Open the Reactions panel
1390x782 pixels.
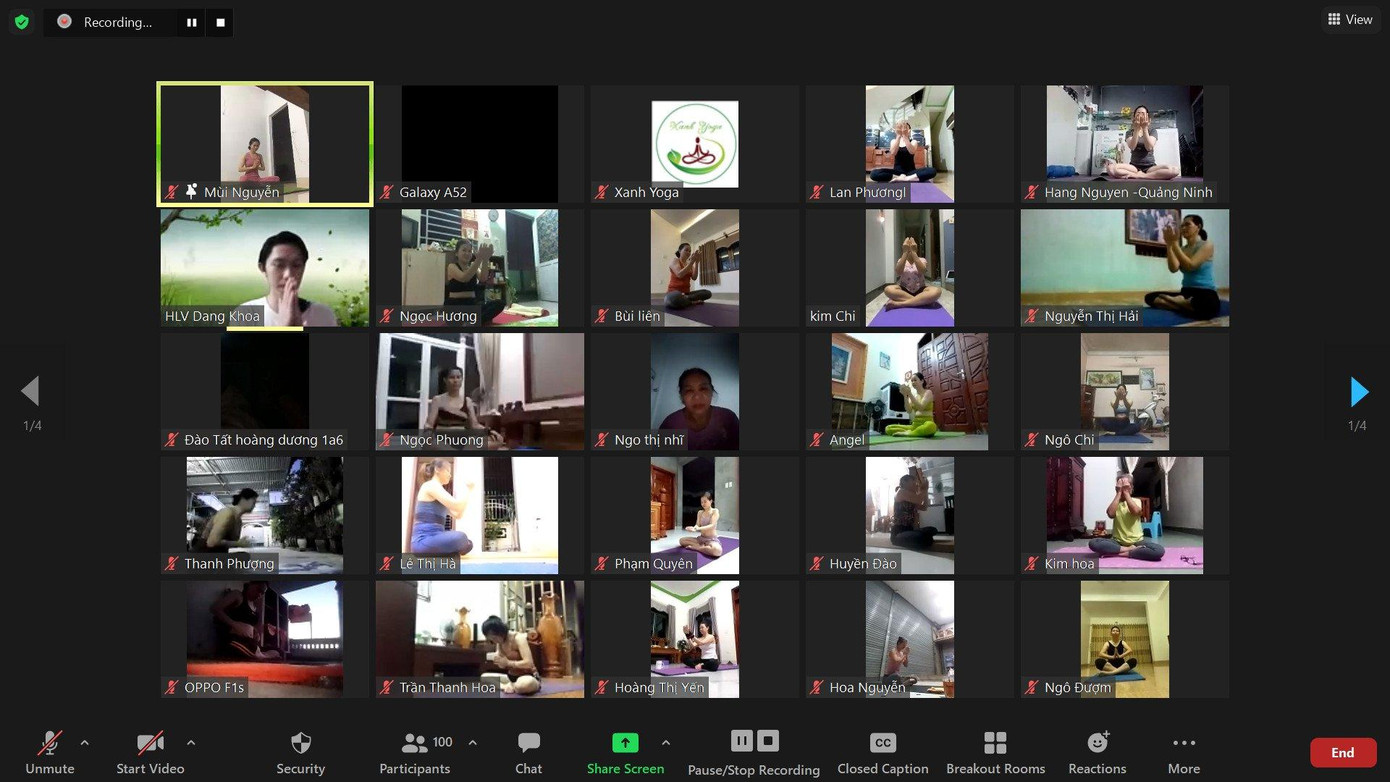coord(1096,750)
